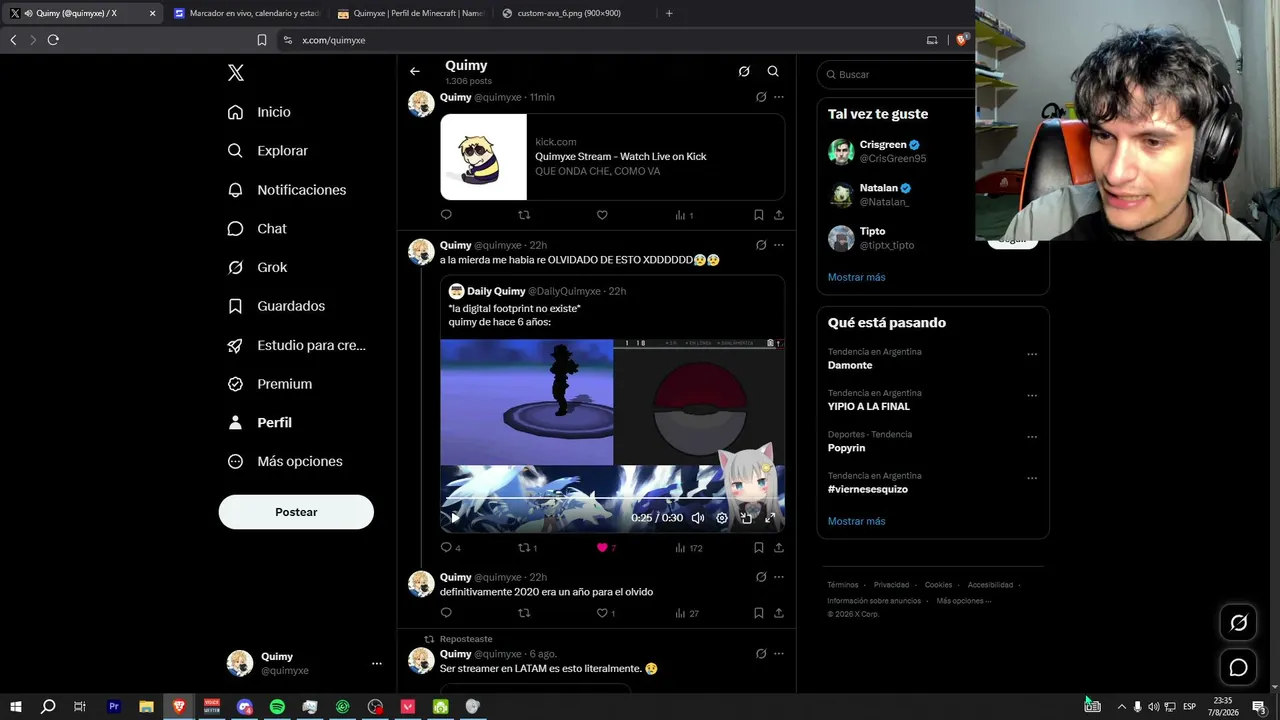Open view stats showing 172 views

pos(689,548)
